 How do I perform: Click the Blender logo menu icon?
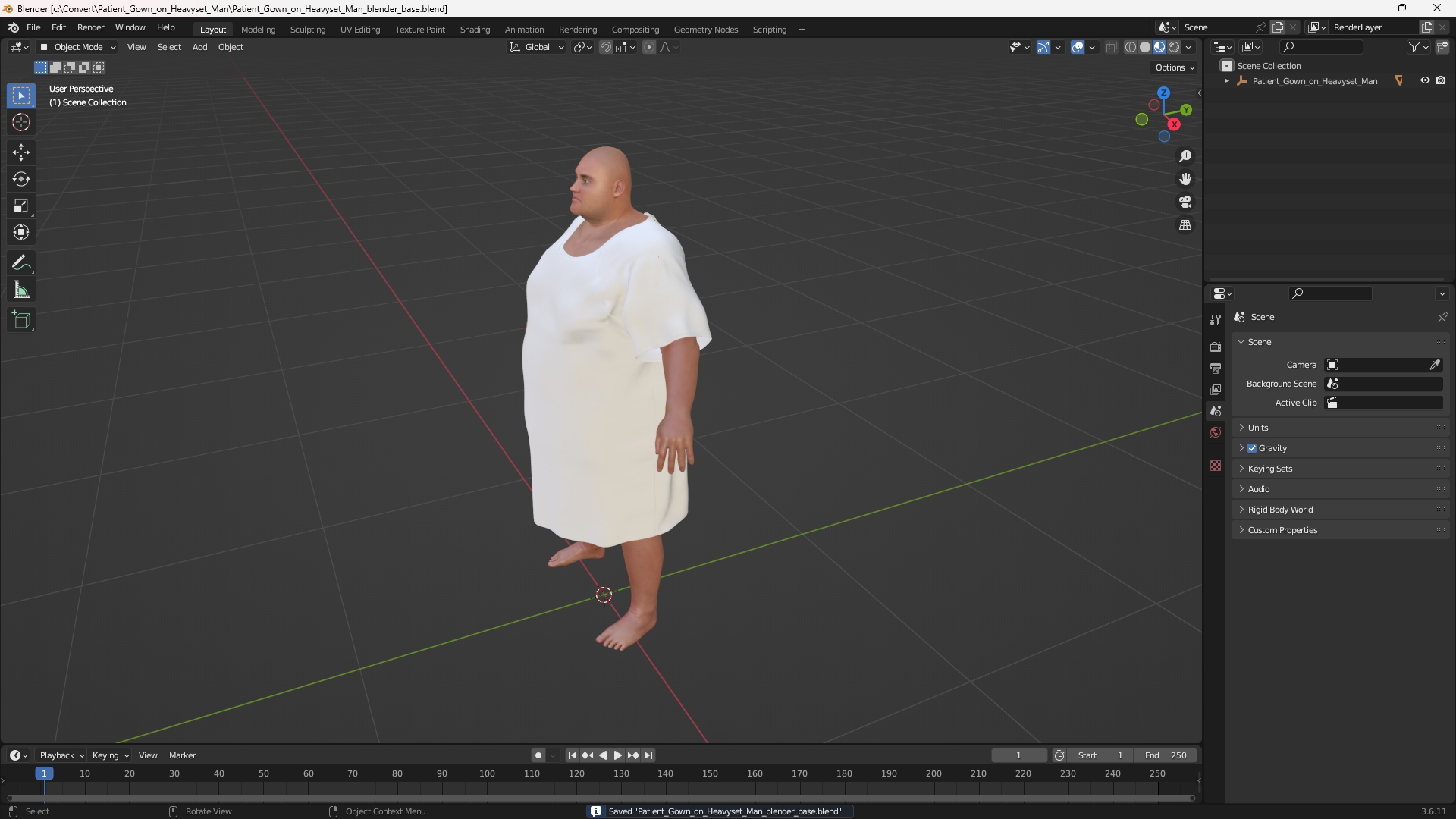13,27
